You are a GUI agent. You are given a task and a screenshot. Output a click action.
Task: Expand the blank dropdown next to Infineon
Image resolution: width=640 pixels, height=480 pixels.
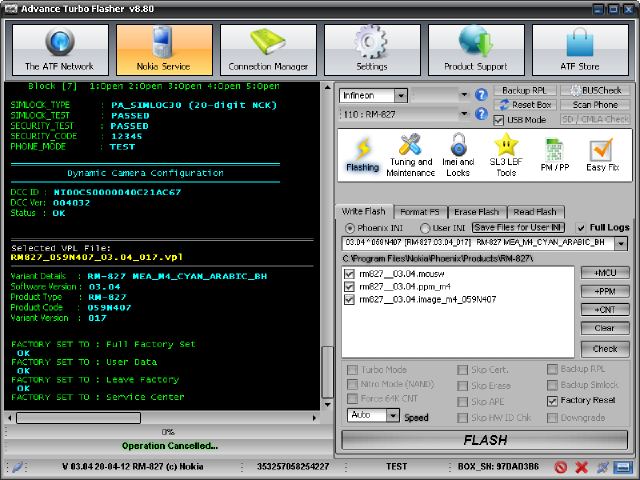pyautogui.click(x=464, y=95)
